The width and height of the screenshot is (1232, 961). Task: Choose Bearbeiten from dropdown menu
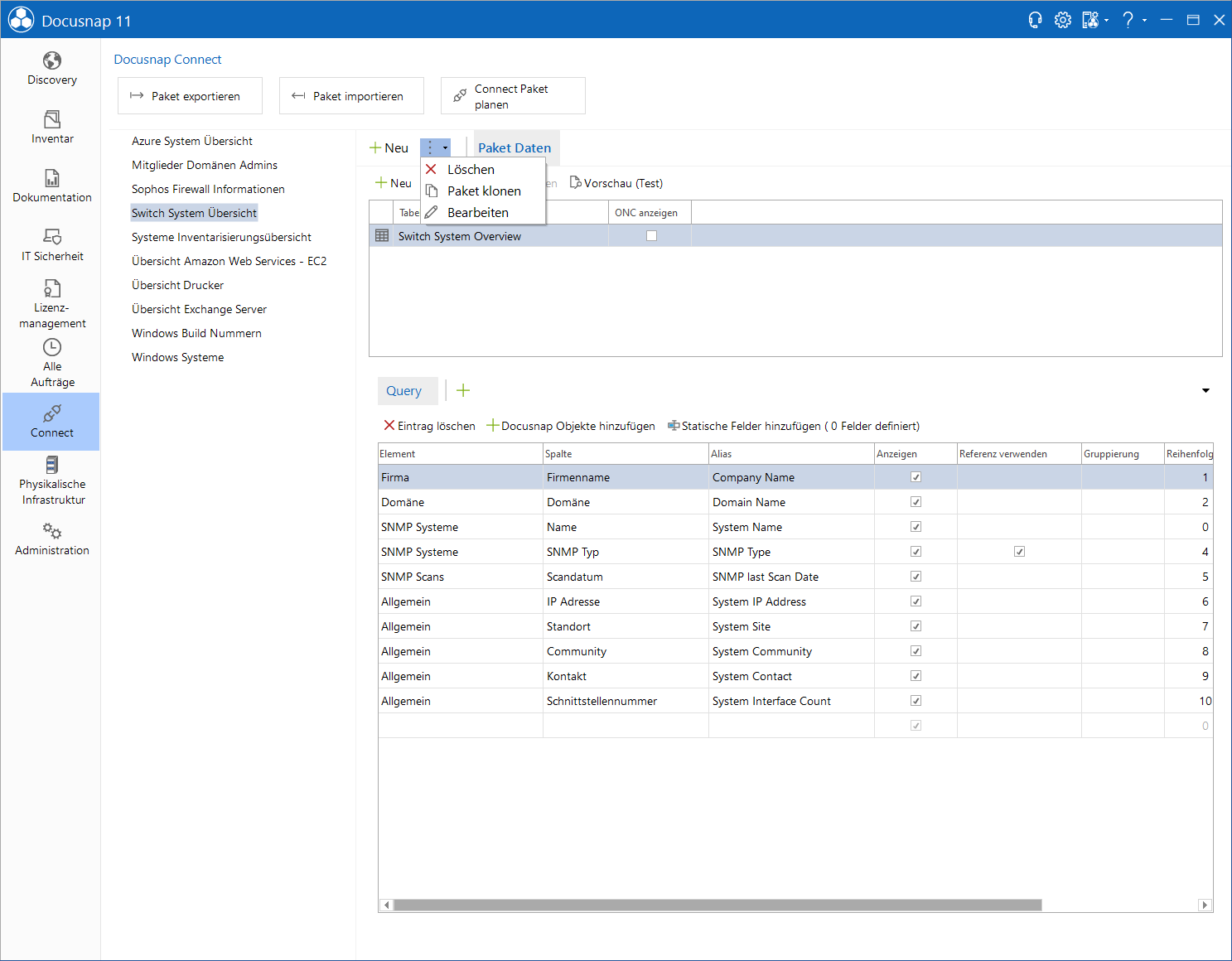(483, 212)
